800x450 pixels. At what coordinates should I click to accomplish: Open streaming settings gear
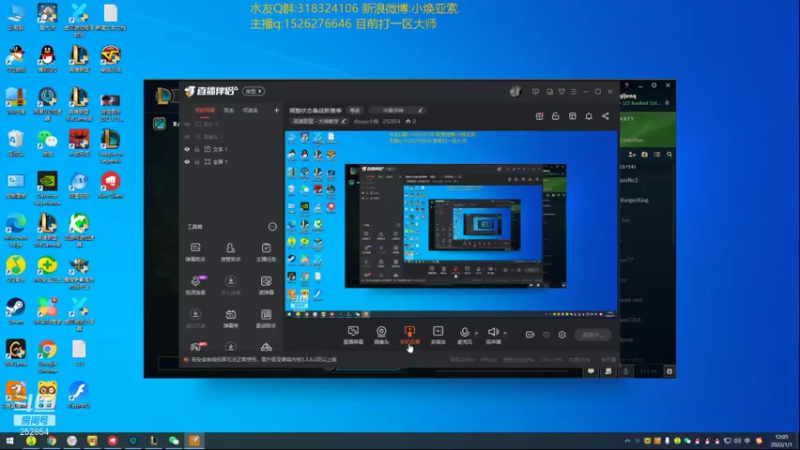coord(562,335)
